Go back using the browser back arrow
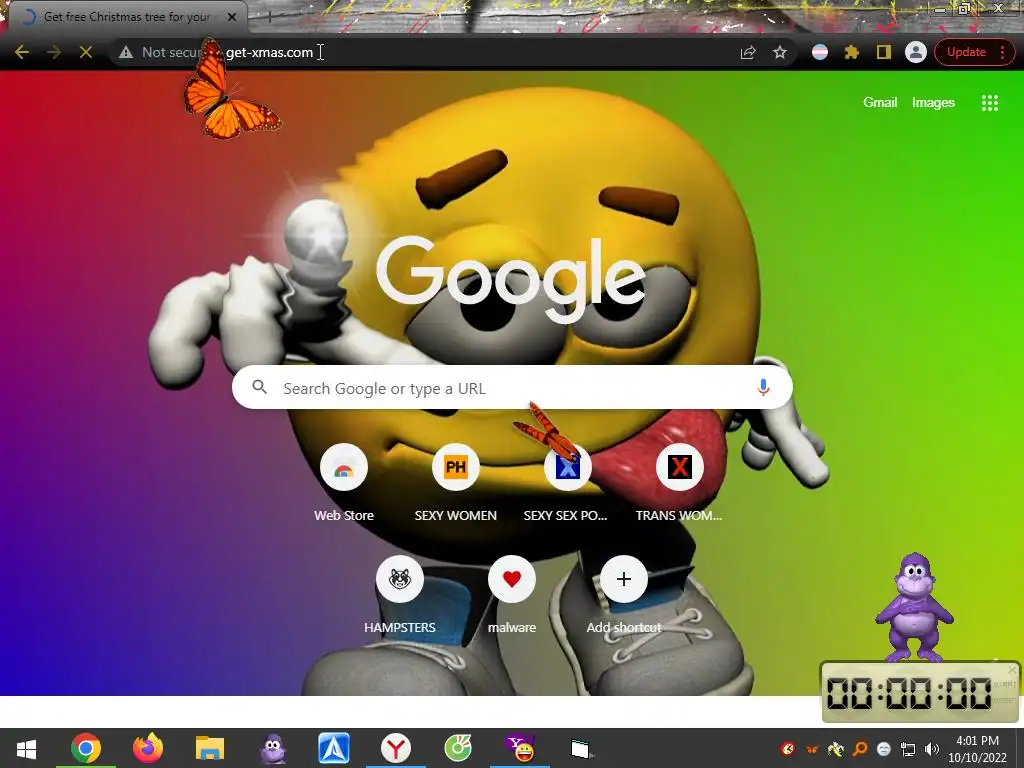 22,52
